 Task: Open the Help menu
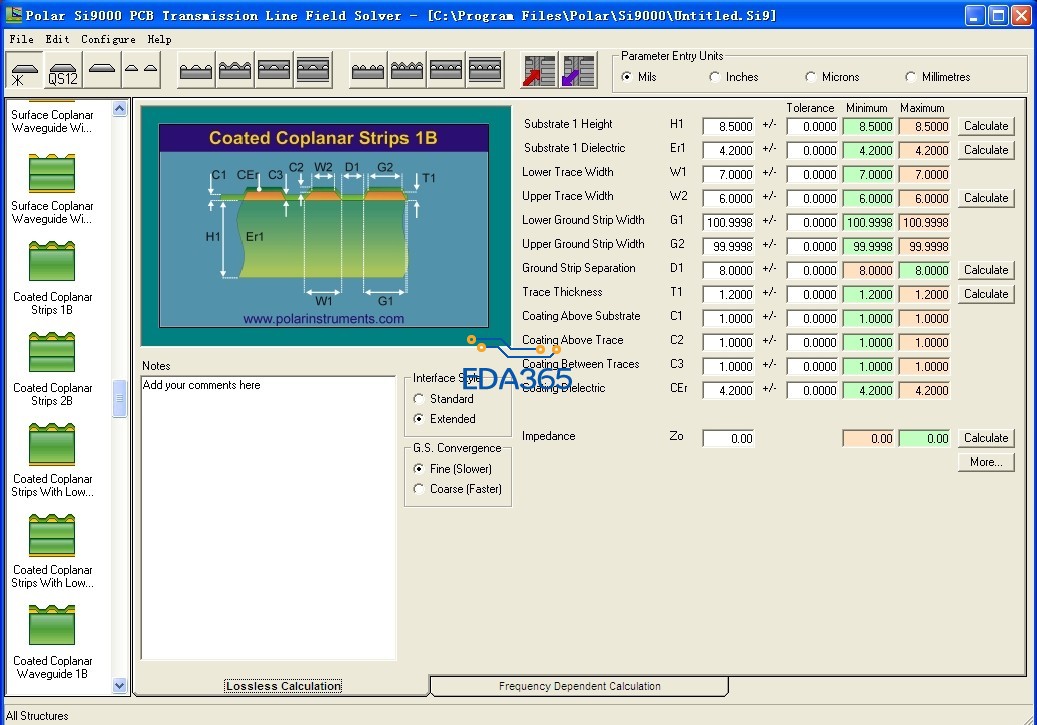[159, 40]
